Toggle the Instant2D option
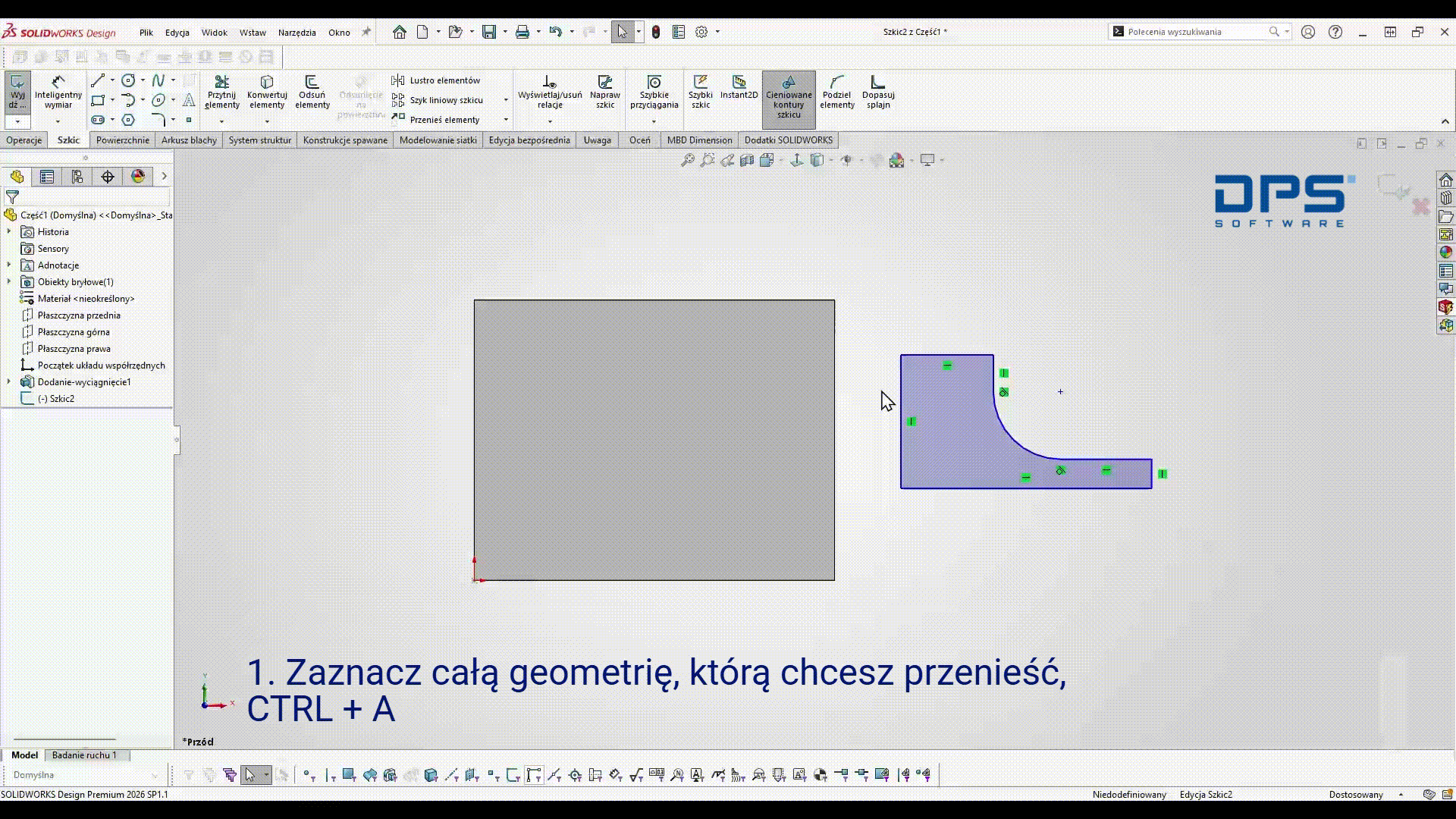 pyautogui.click(x=739, y=87)
